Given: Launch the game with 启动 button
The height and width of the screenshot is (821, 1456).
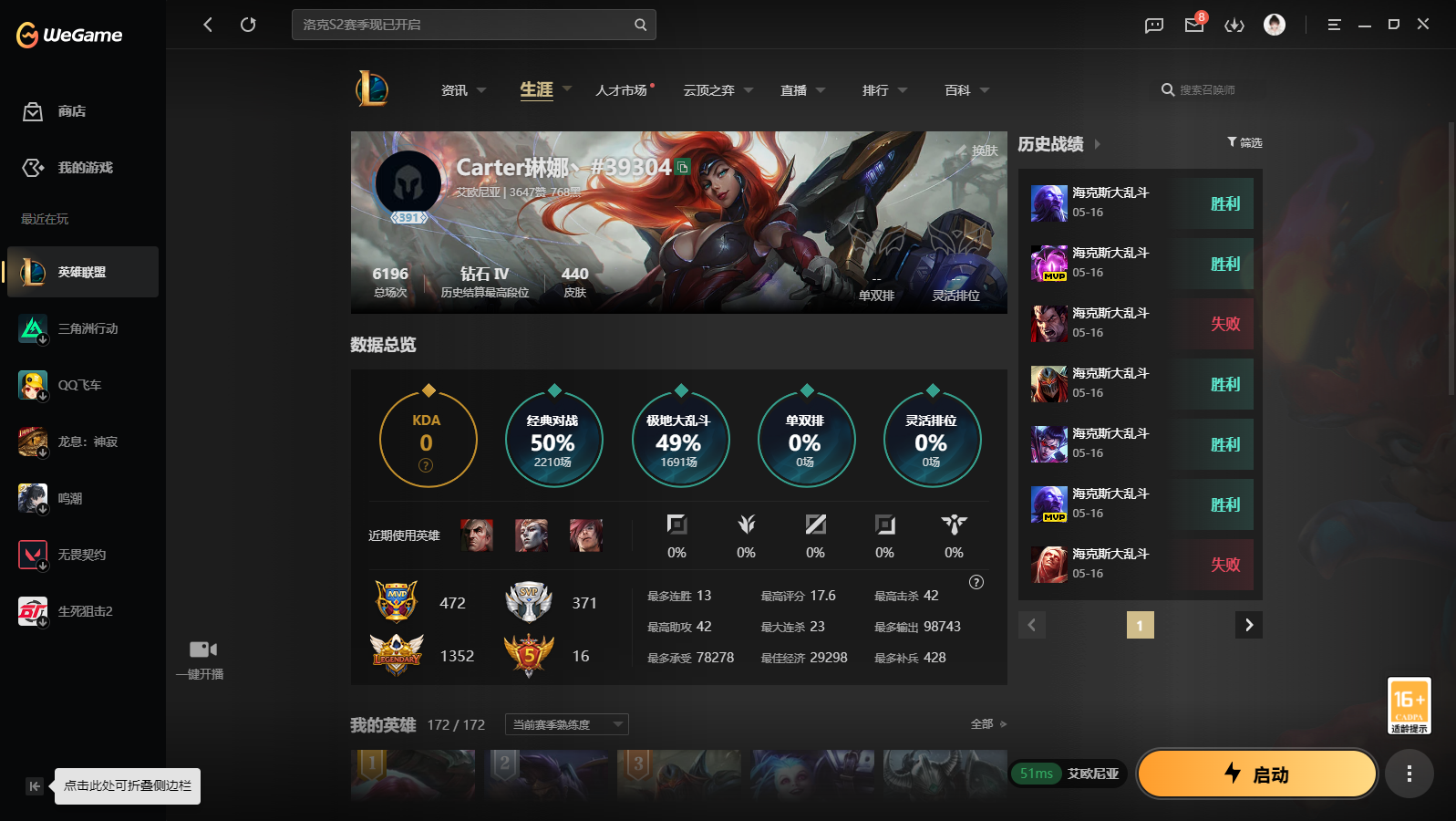Looking at the screenshot, I should click(1257, 774).
